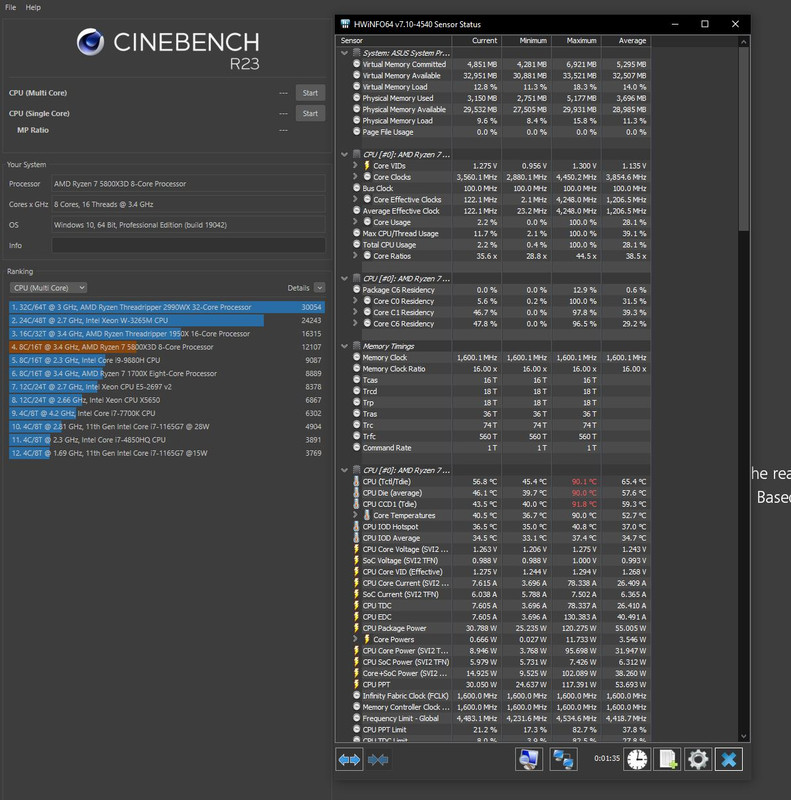The image size is (791, 800).
Task: Open the Help menu in Cinebench
Action: click(33, 7)
